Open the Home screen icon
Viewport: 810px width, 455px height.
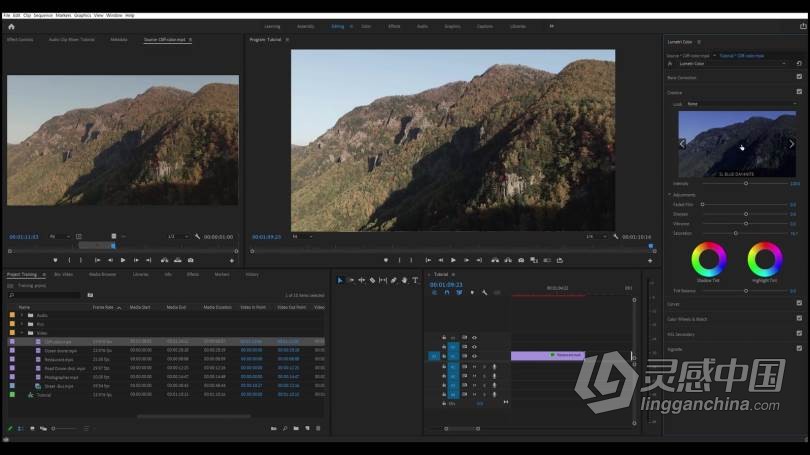[x=11, y=27]
